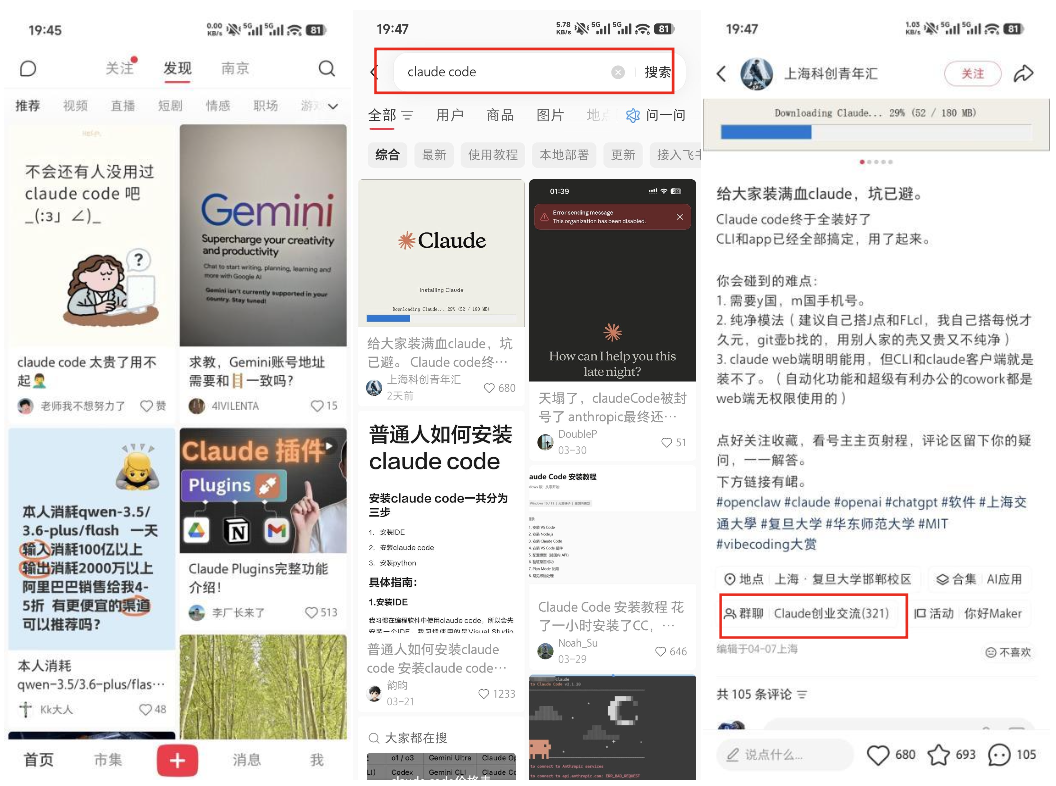1056x786 pixels.
Task: Open the Gemini post thumbnail
Action: (263, 236)
